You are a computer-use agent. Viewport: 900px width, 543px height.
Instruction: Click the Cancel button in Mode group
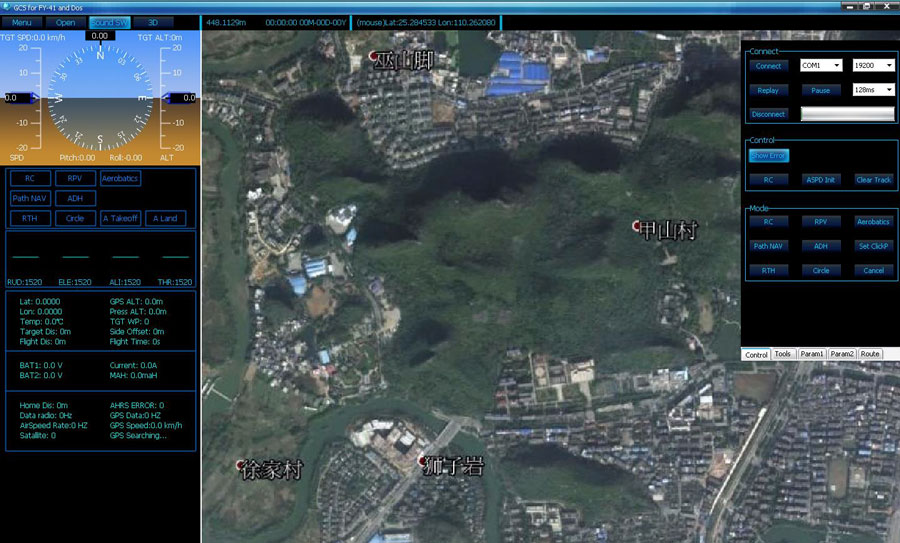click(873, 270)
